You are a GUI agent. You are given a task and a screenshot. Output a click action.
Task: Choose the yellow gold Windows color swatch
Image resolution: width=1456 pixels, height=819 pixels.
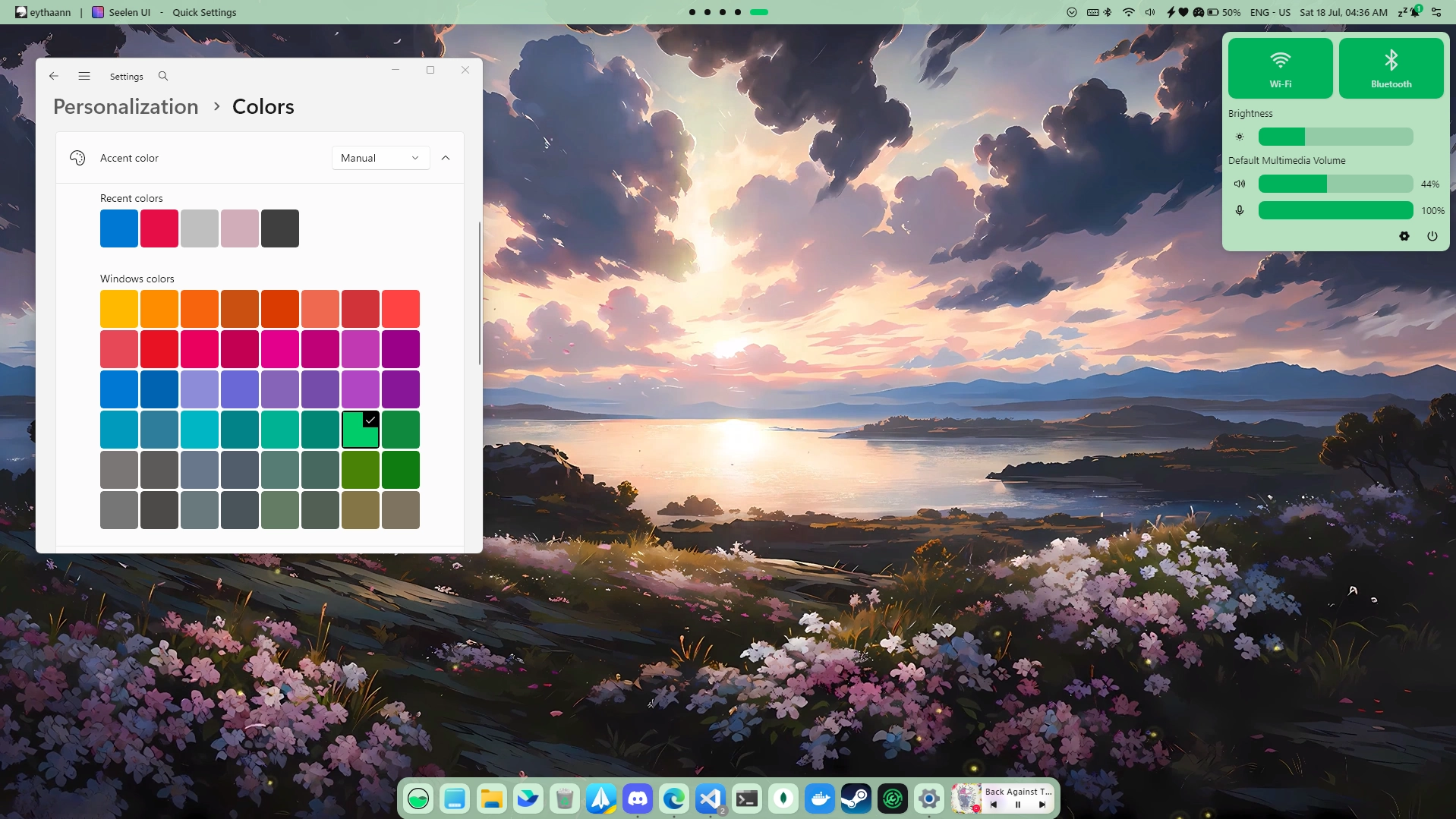point(119,309)
